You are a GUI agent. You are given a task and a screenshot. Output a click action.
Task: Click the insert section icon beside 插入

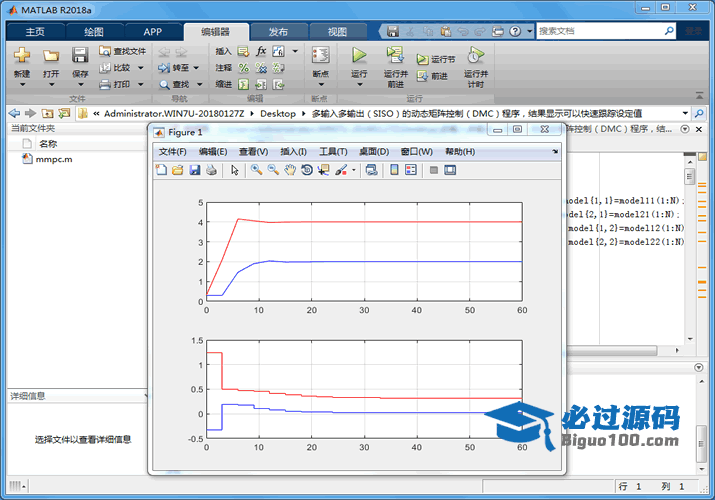[244, 52]
